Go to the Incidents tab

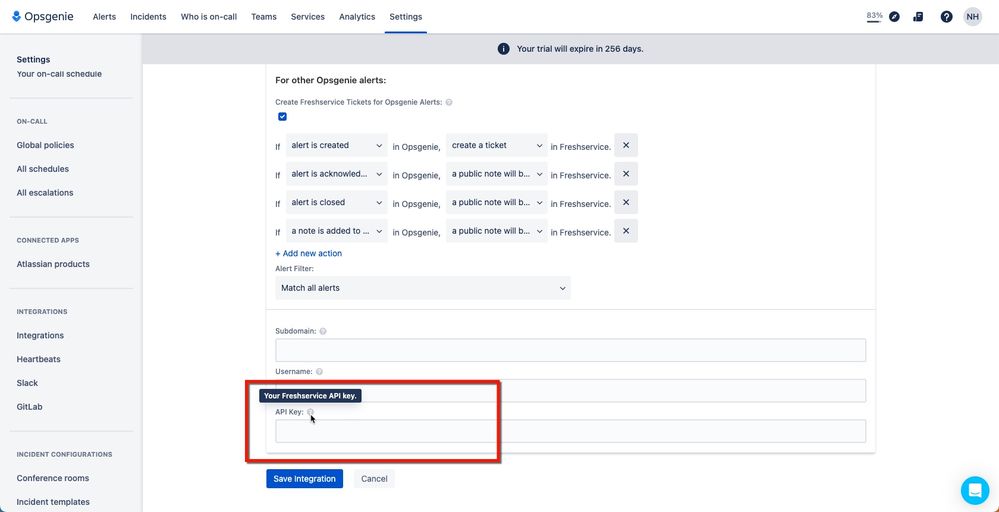pyautogui.click(x=148, y=17)
